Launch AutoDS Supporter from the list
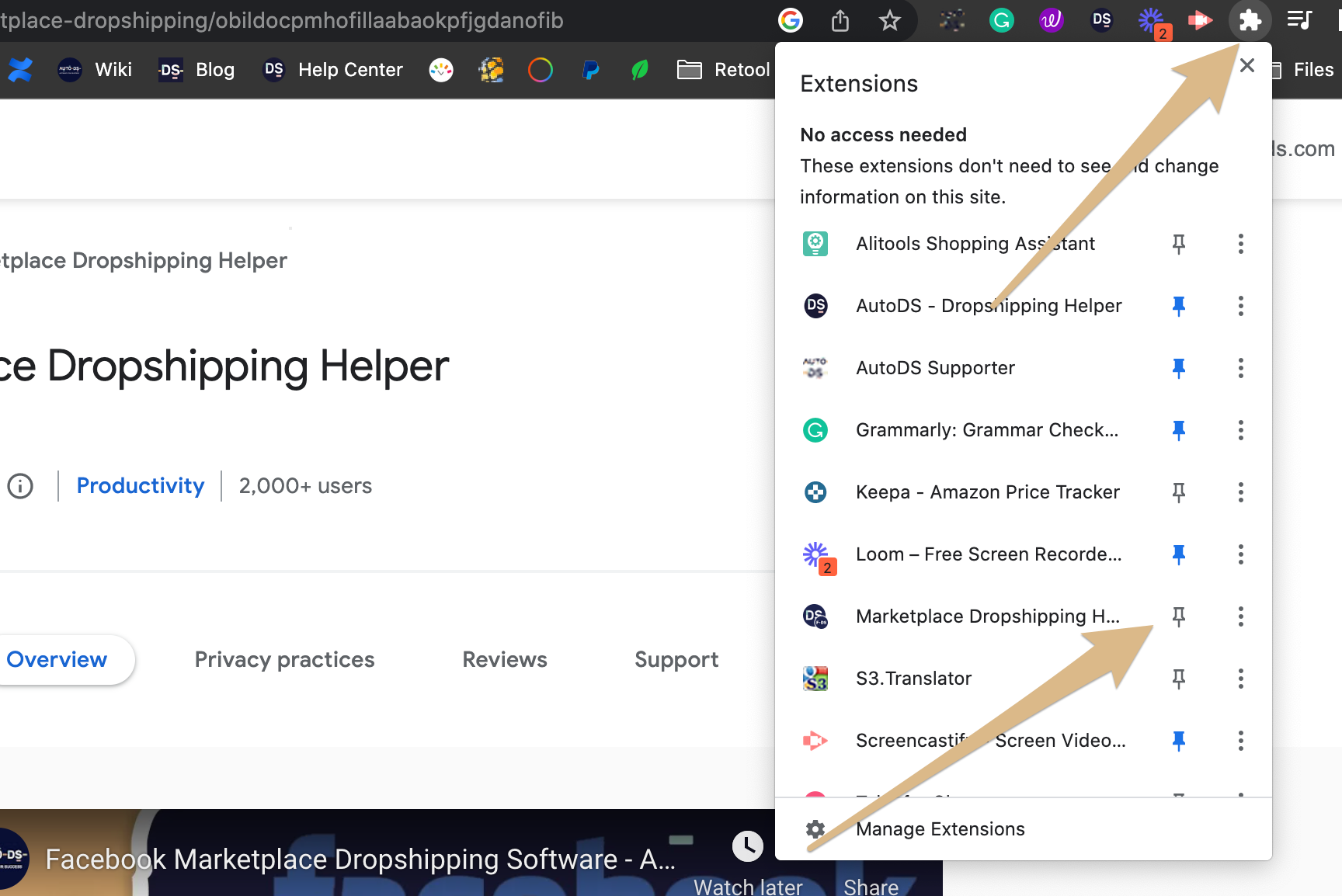Viewport: 1342px width, 896px height. [963, 368]
